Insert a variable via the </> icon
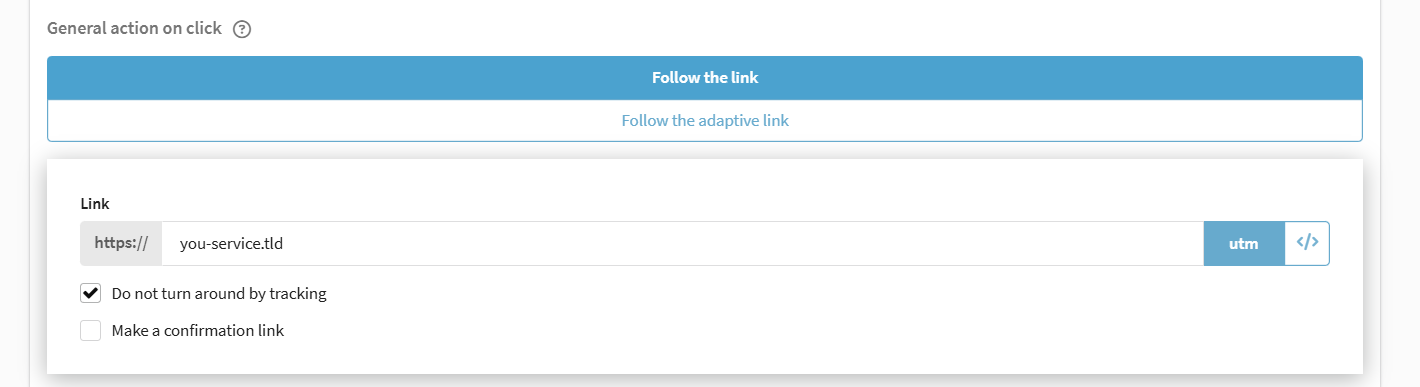 1307,243
